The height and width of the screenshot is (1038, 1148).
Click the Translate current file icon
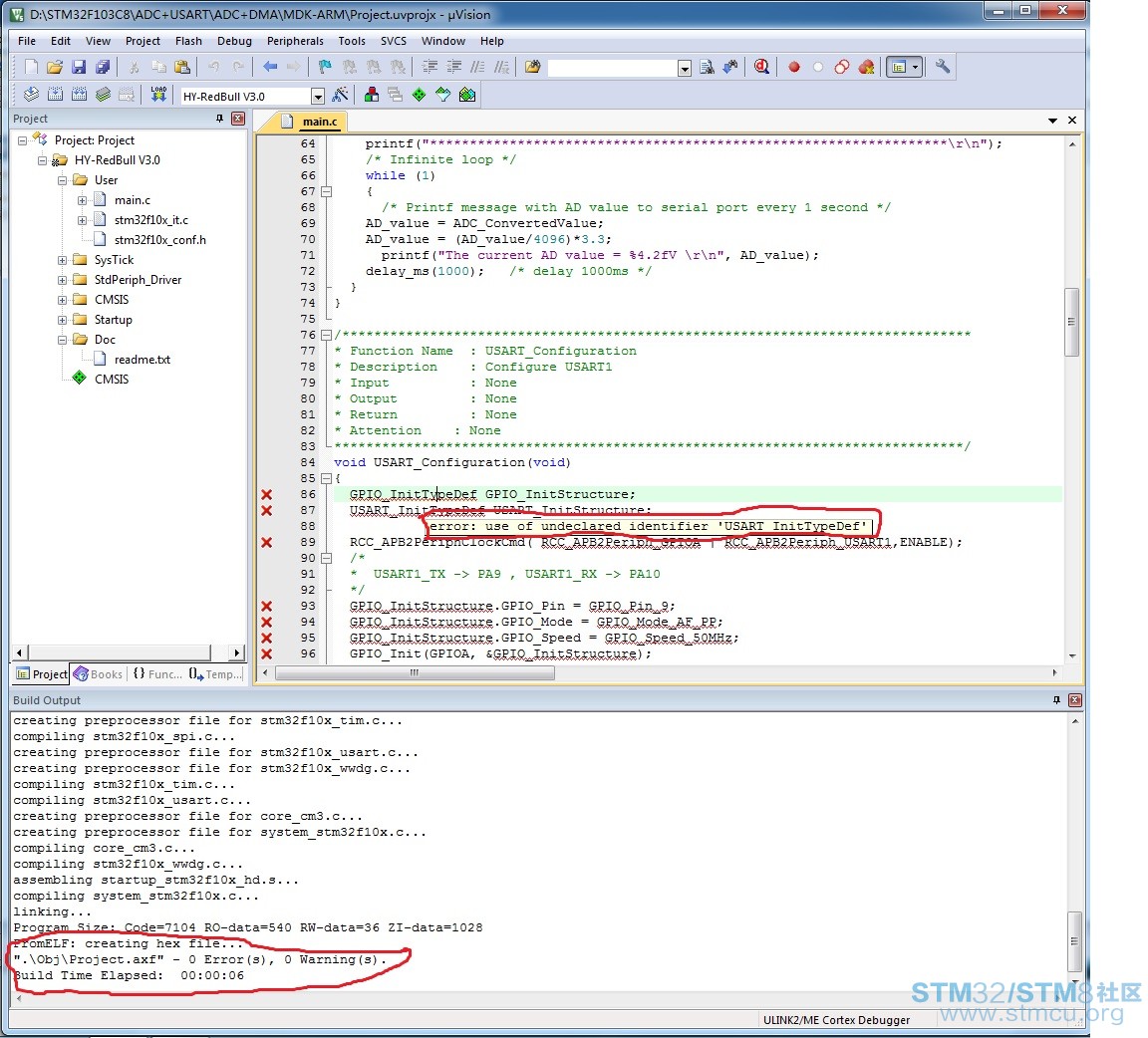click(31, 95)
